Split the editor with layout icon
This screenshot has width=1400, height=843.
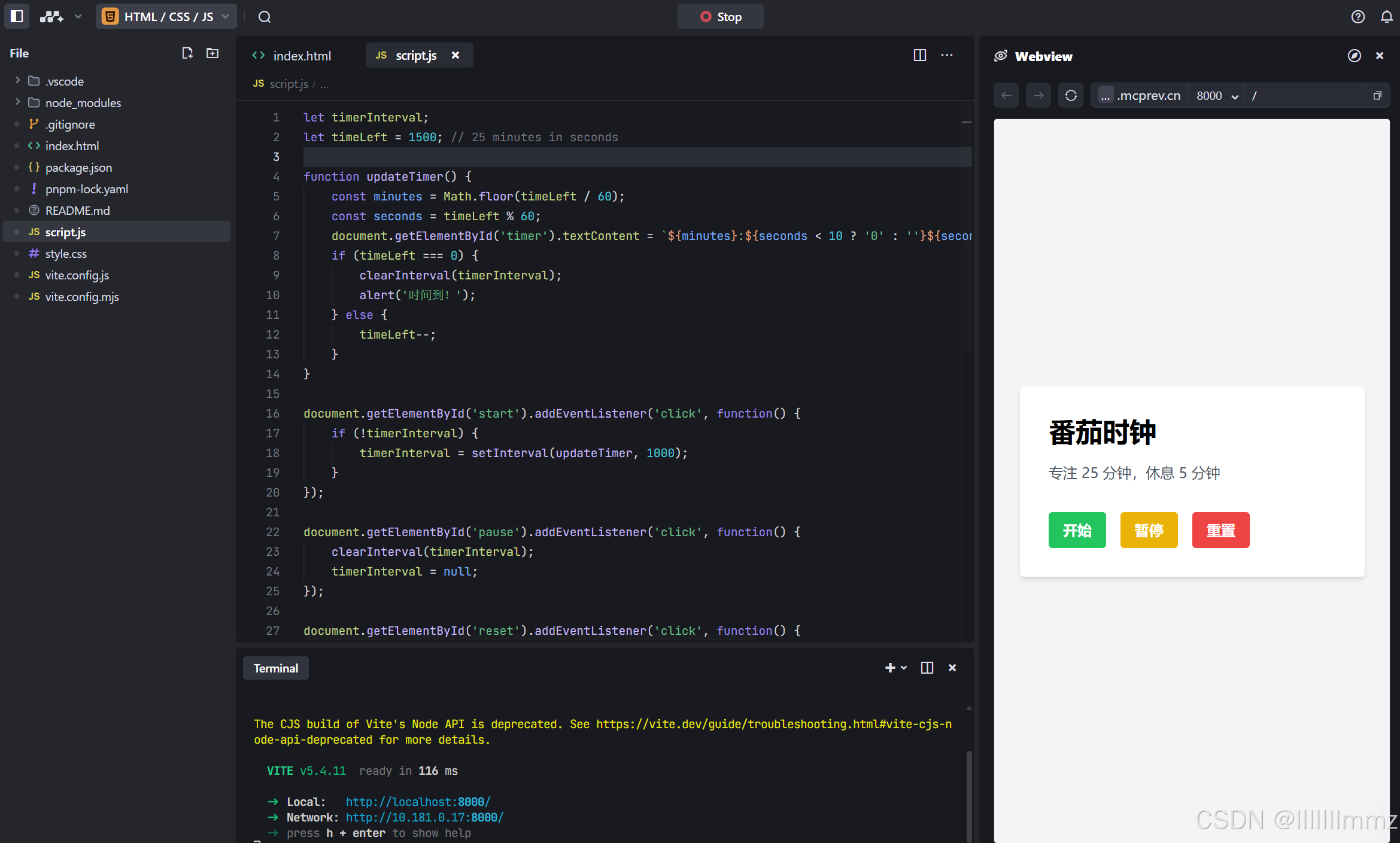[920, 55]
